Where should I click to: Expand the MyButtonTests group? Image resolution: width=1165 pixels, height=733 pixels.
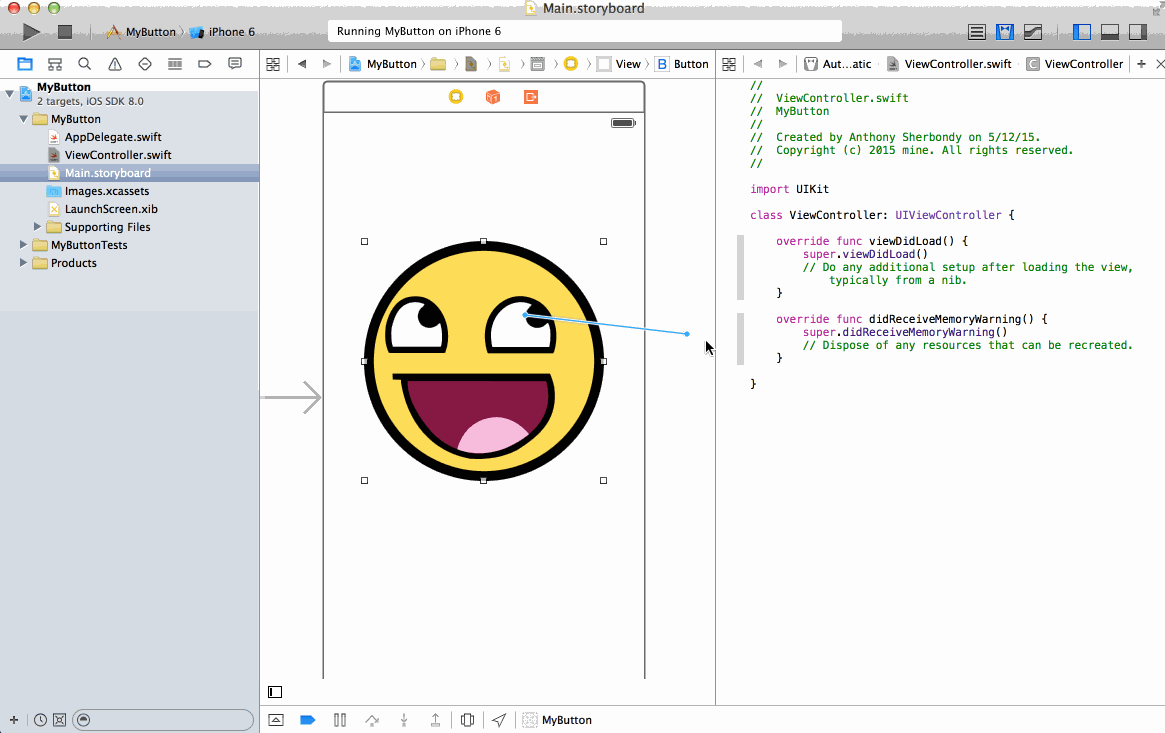(x=24, y=245)
